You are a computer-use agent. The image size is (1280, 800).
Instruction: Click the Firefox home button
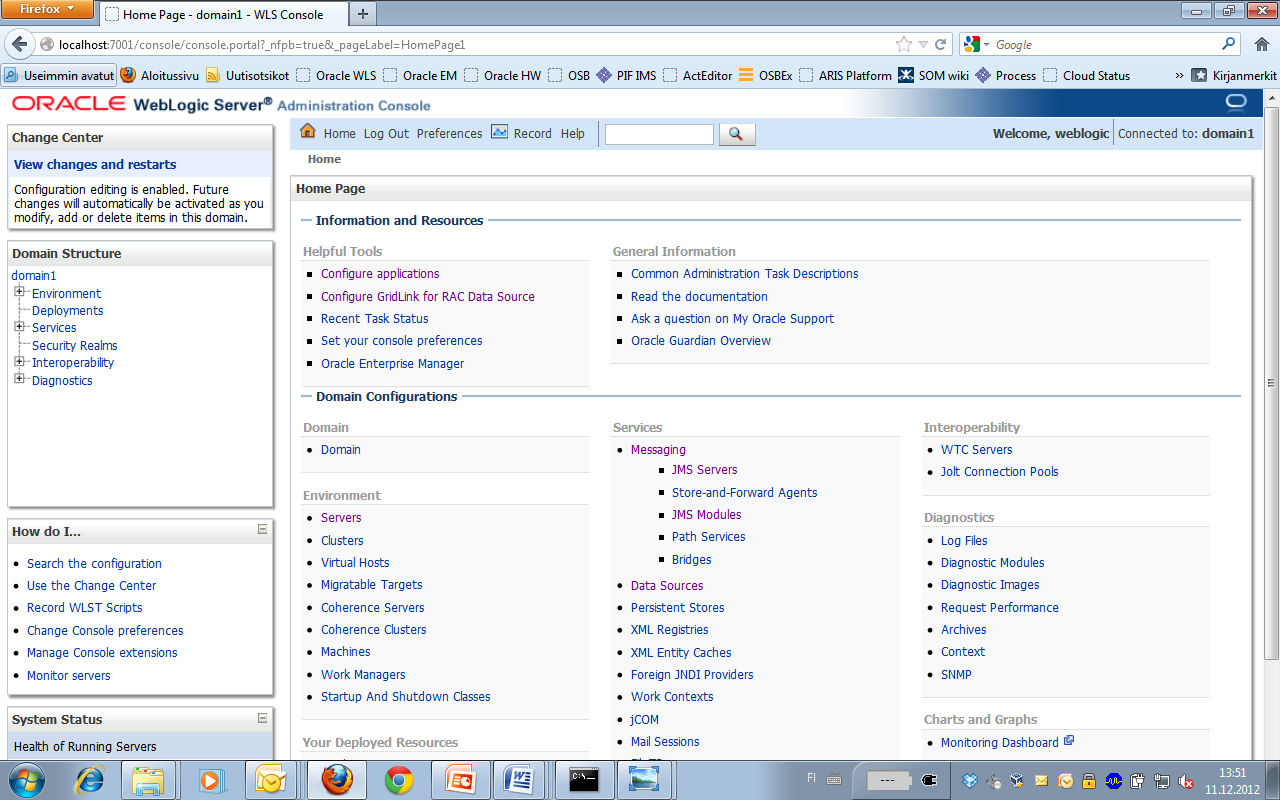pyautogui.click(x=1261, y=44)
